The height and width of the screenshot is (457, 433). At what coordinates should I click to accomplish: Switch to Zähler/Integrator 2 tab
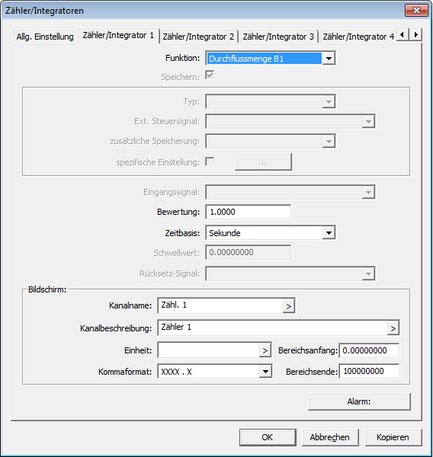198,37
